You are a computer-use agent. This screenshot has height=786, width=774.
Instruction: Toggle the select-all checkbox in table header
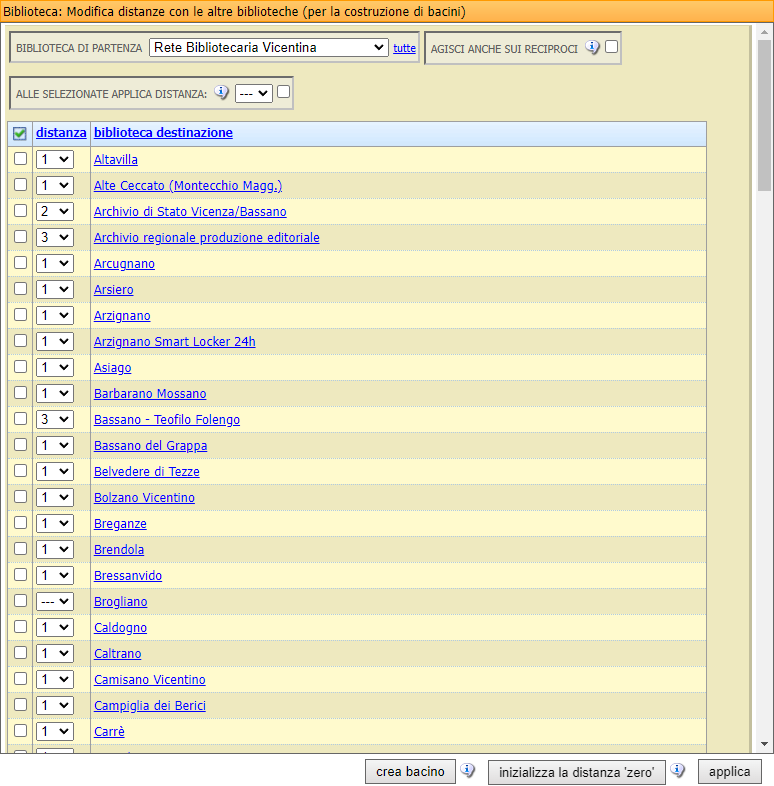point(20,133)
